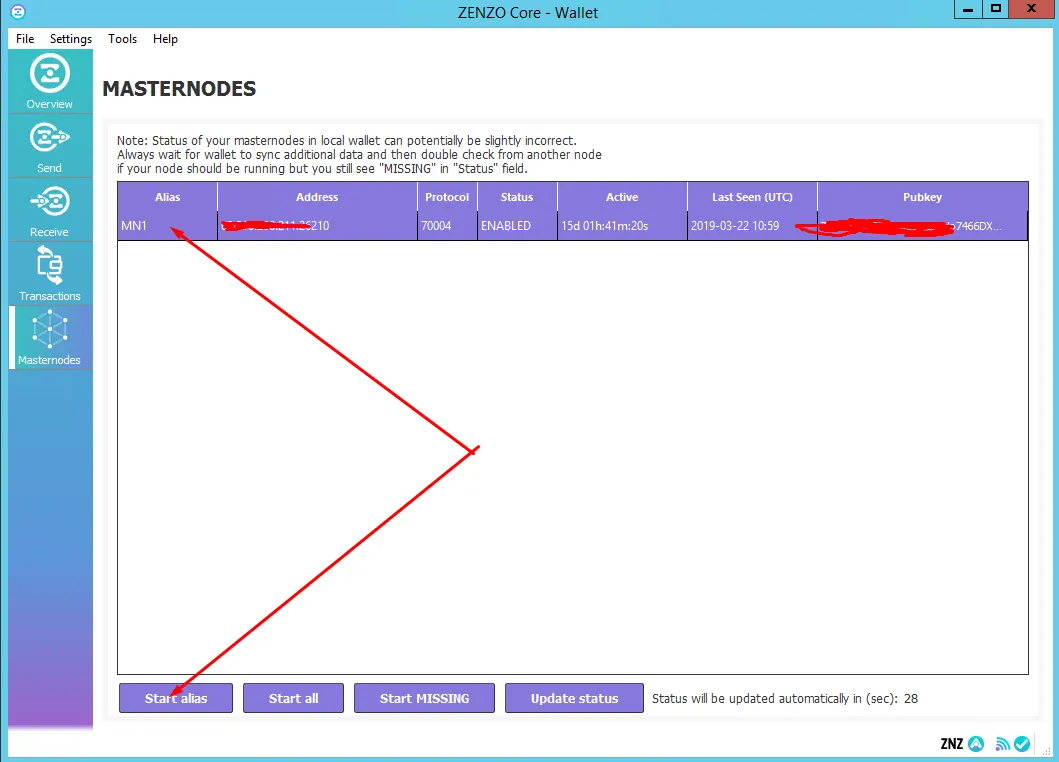Click the ZNZ unit label in the status bar
The width and height of the screenshot is (1059, 762).
952,744
